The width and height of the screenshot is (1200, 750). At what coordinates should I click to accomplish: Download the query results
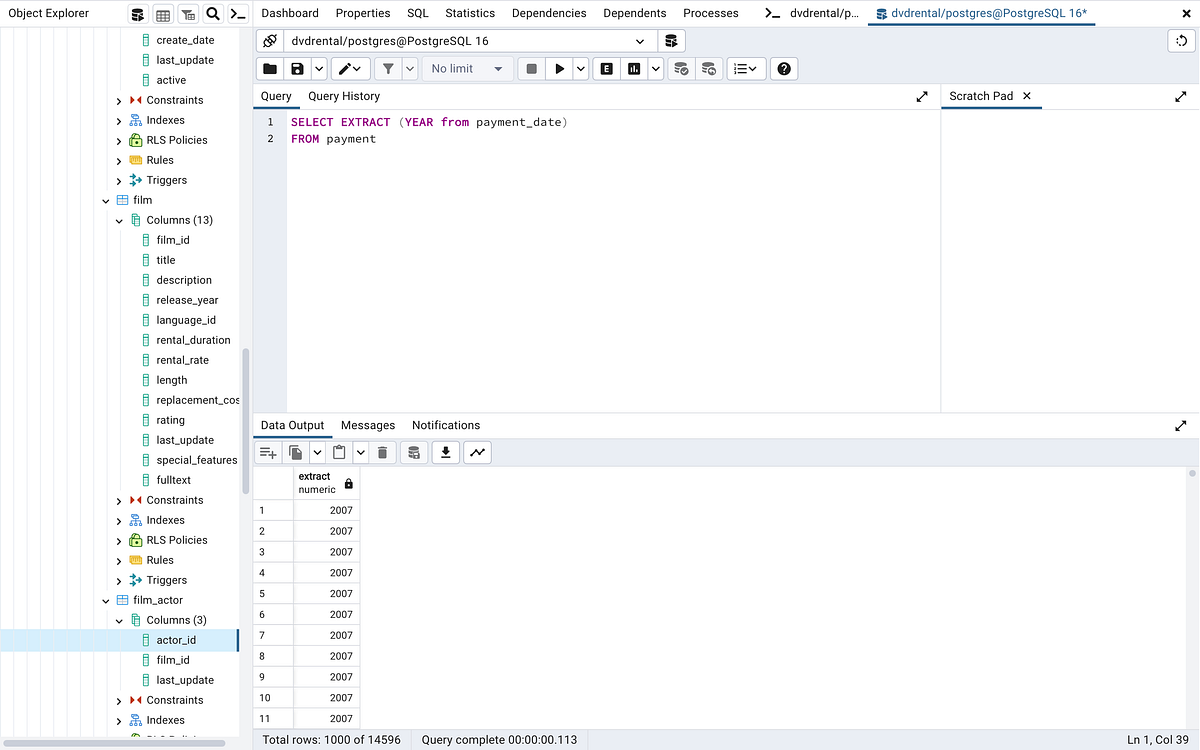tap(445, 452)
